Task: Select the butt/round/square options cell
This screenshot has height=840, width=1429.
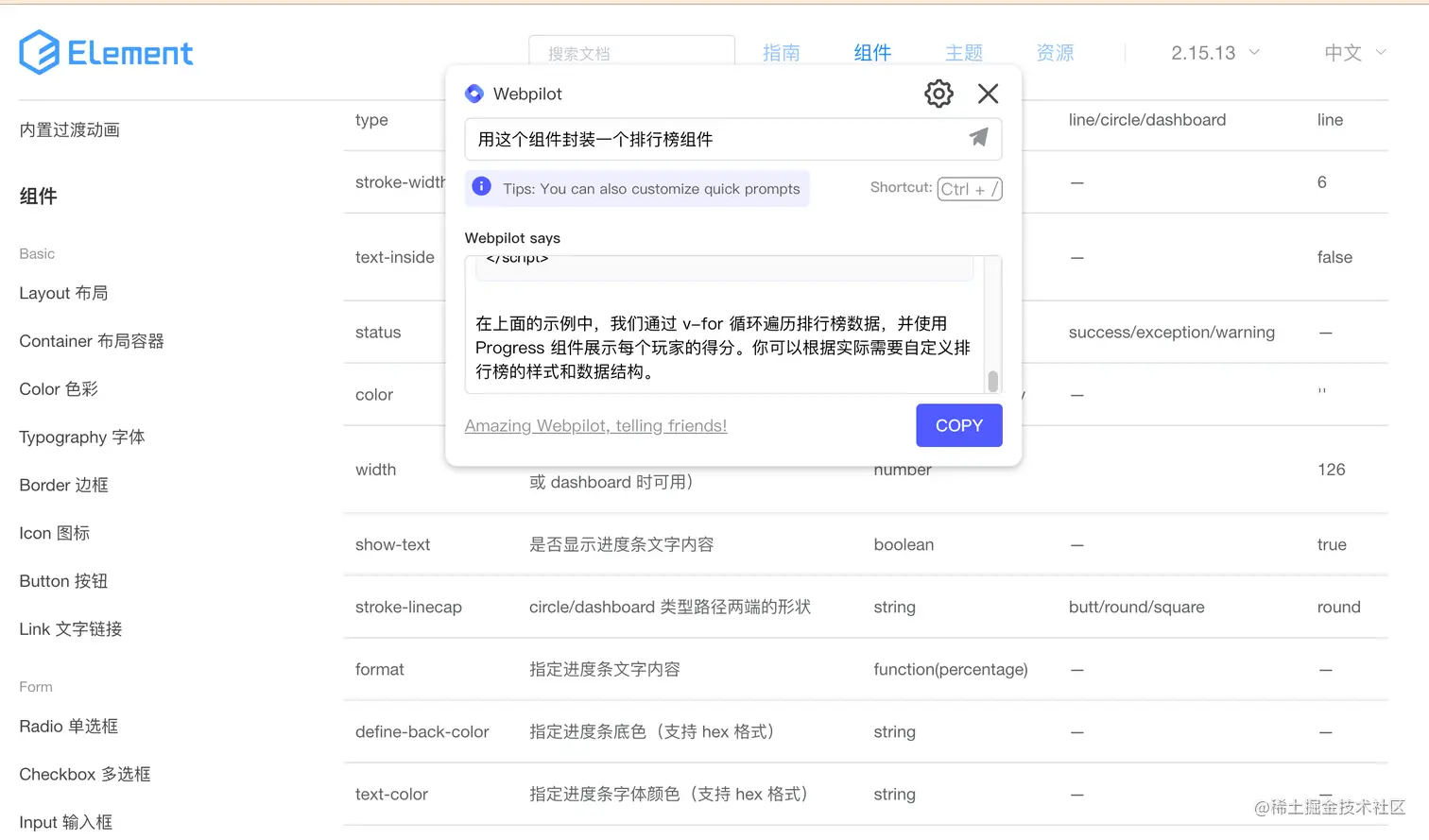Action: click(x=1137, y=607)
